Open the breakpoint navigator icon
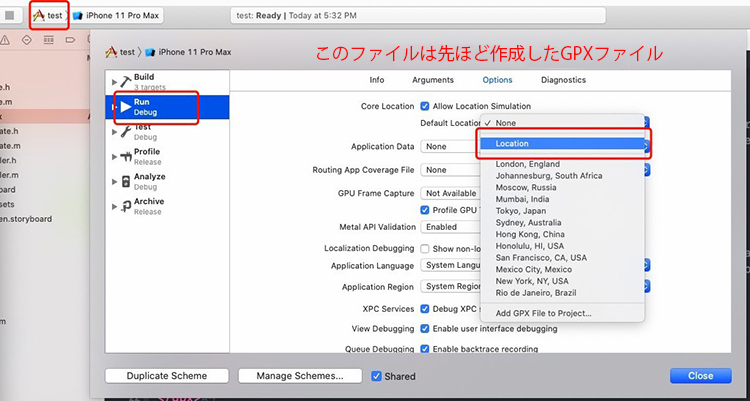Screen dimensions: 750x401 70,40
